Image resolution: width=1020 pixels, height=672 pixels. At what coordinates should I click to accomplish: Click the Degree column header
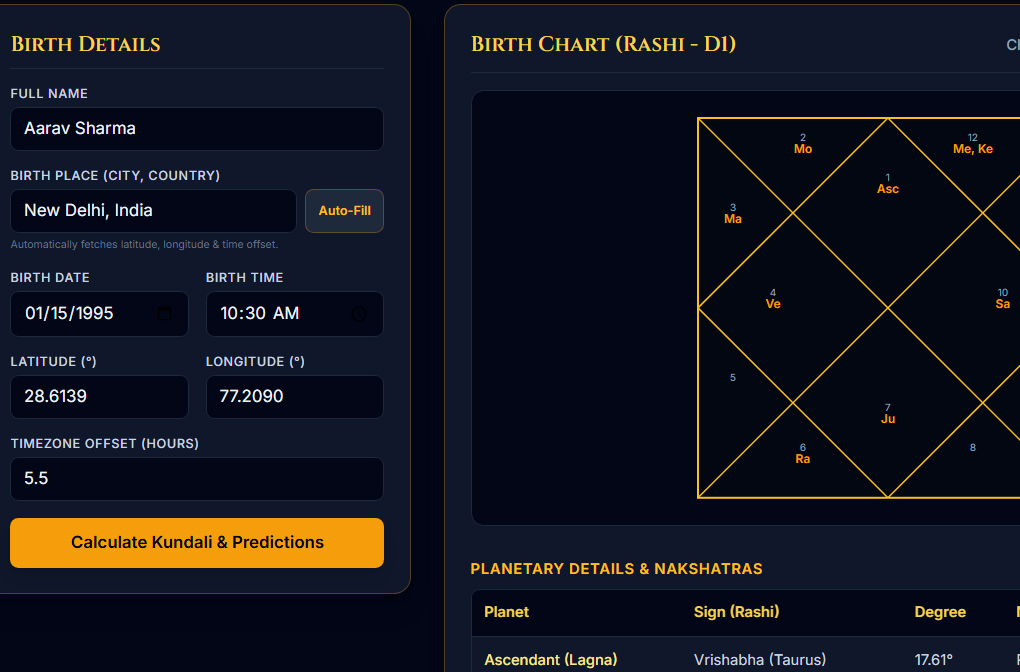pos(940,612)
